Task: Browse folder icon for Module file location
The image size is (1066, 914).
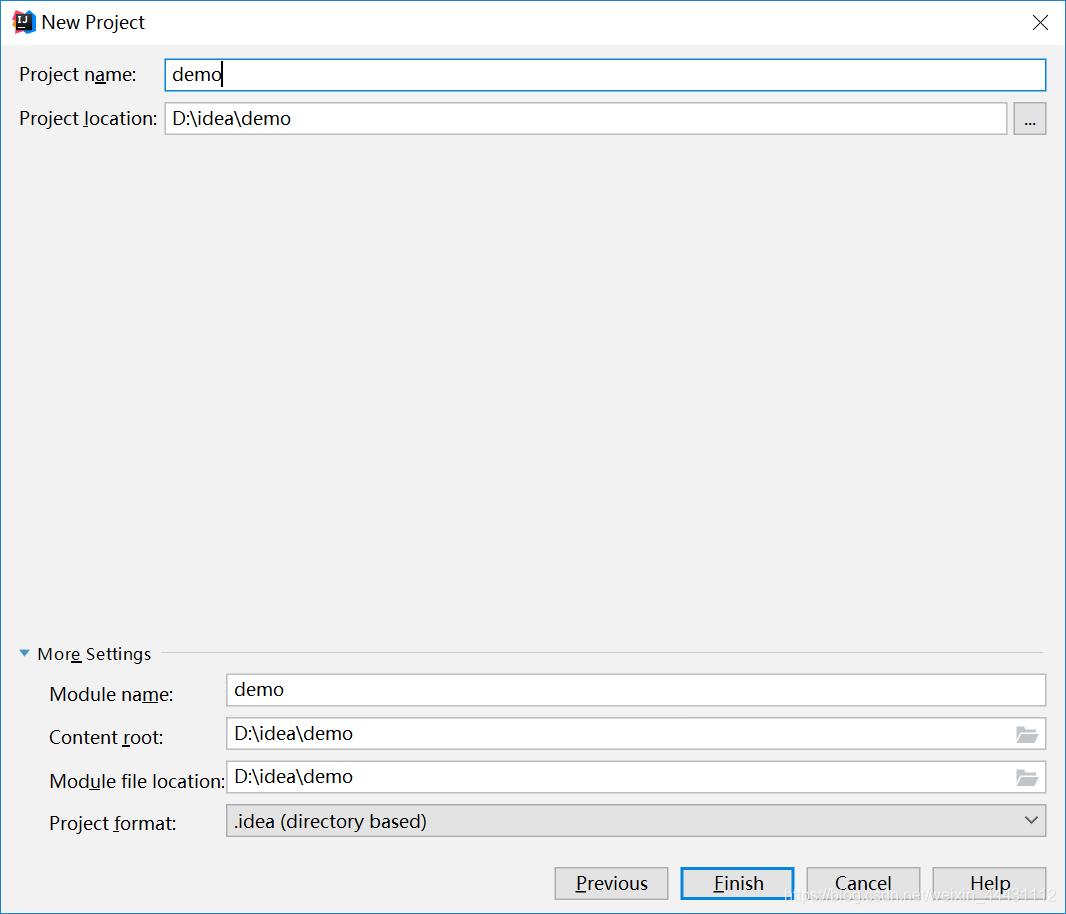Action: pyautogui.click(x=1027, y=777)
